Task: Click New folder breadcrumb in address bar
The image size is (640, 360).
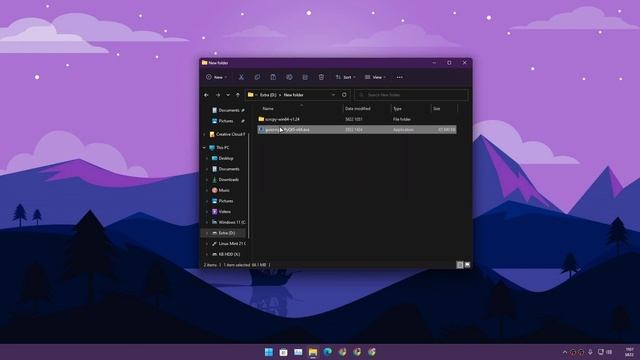Action: click(x=293, y=95)
